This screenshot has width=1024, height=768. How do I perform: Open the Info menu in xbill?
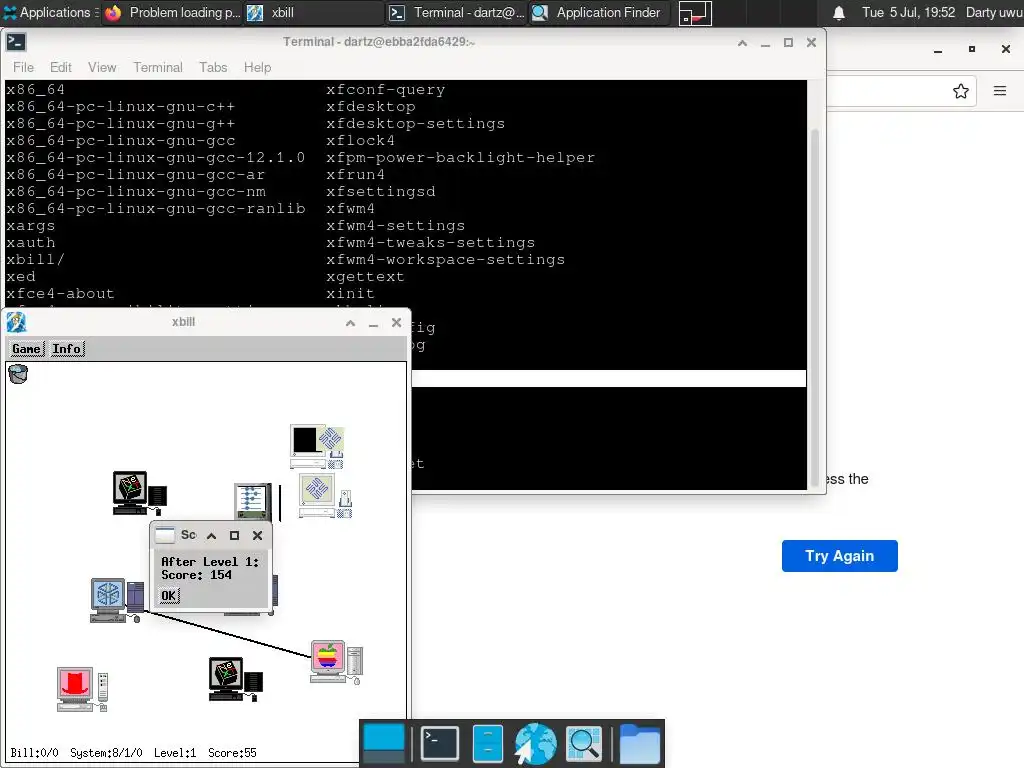pyautogui.click(x=67, y=349)
